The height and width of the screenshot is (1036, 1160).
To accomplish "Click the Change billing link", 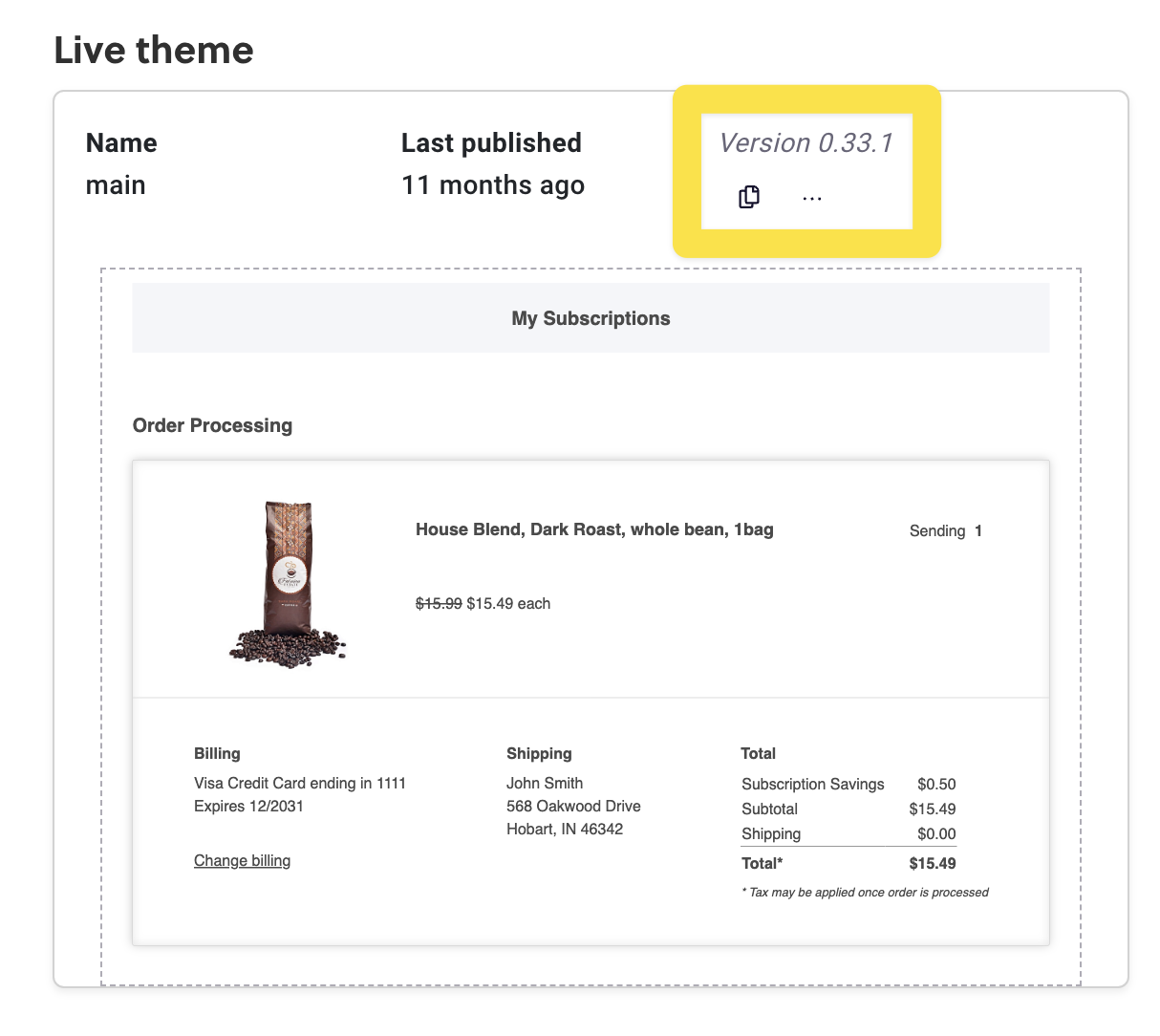I will [x=242, y=861].
